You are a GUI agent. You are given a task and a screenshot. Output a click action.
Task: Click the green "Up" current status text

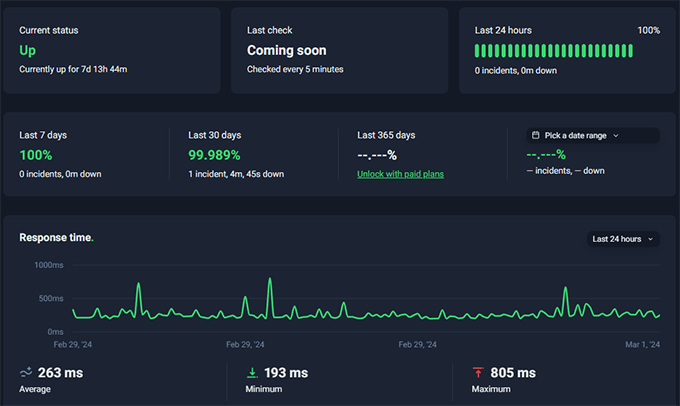point(28,50)
